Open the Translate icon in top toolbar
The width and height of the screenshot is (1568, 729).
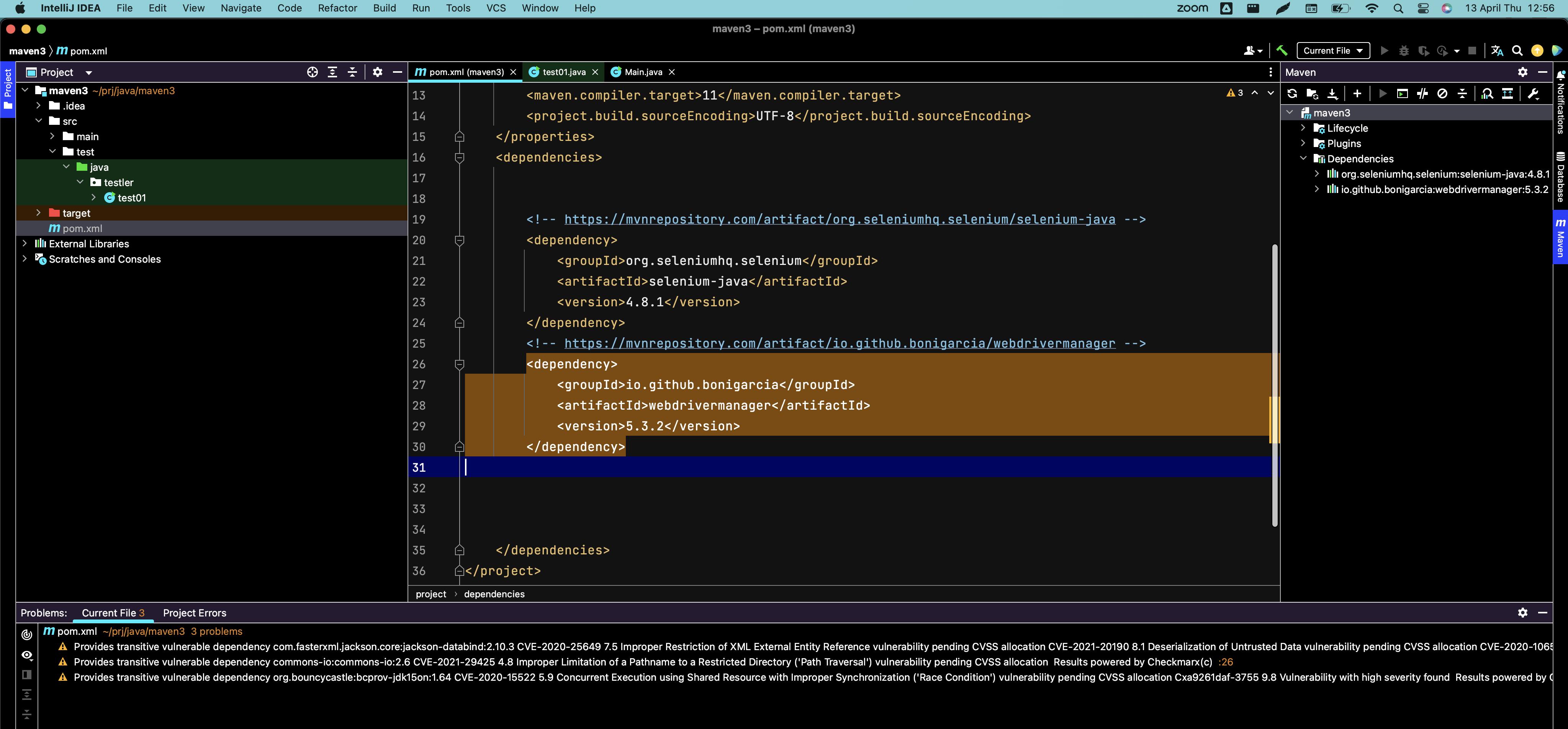(x=1497, y=51)
